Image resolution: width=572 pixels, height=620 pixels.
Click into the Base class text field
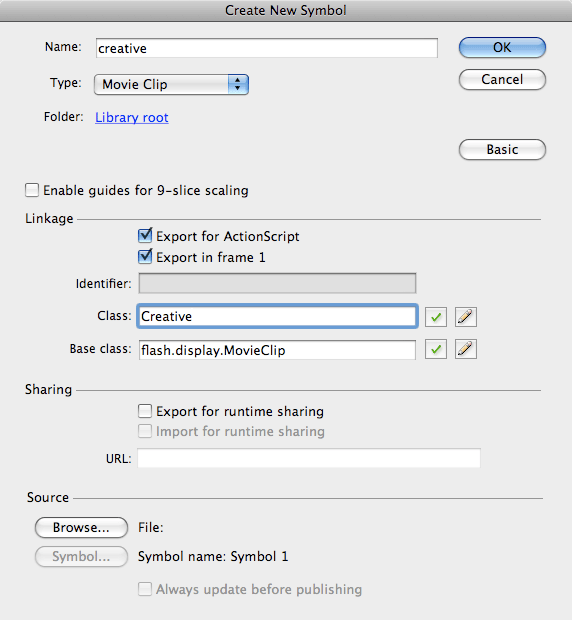click(x=277, y=350)
